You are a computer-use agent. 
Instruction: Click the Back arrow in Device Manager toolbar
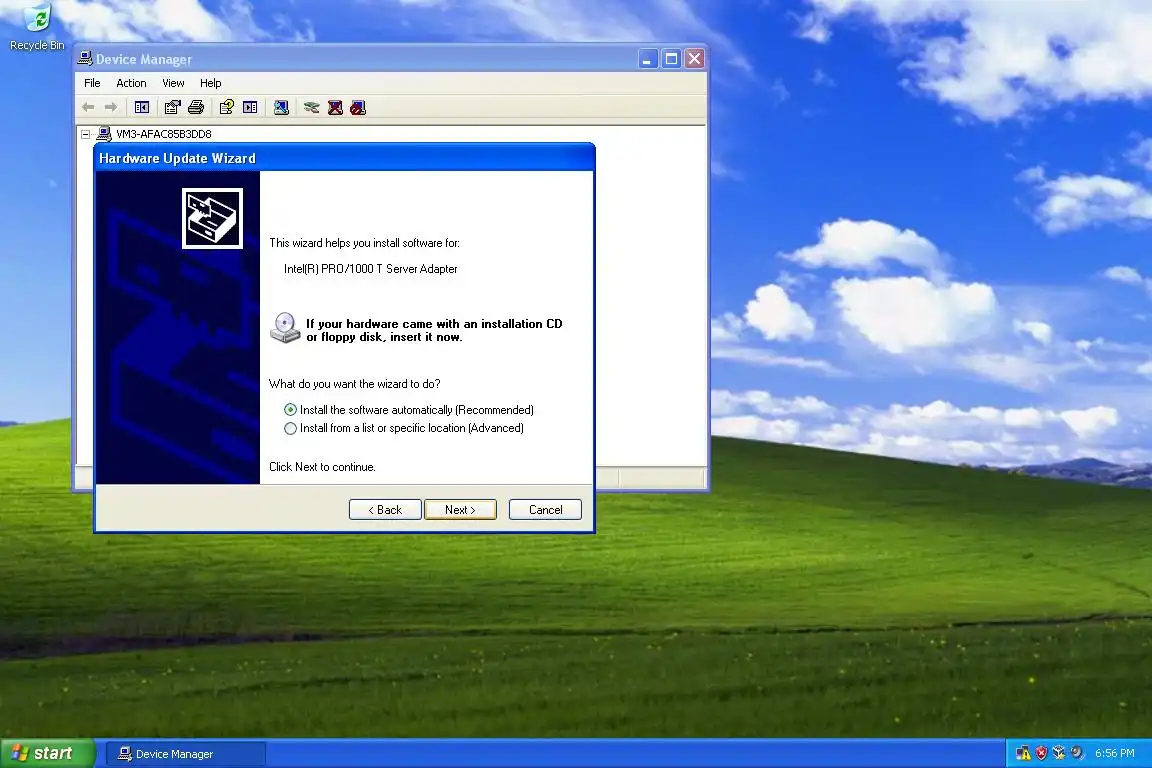tap(88, 107)
